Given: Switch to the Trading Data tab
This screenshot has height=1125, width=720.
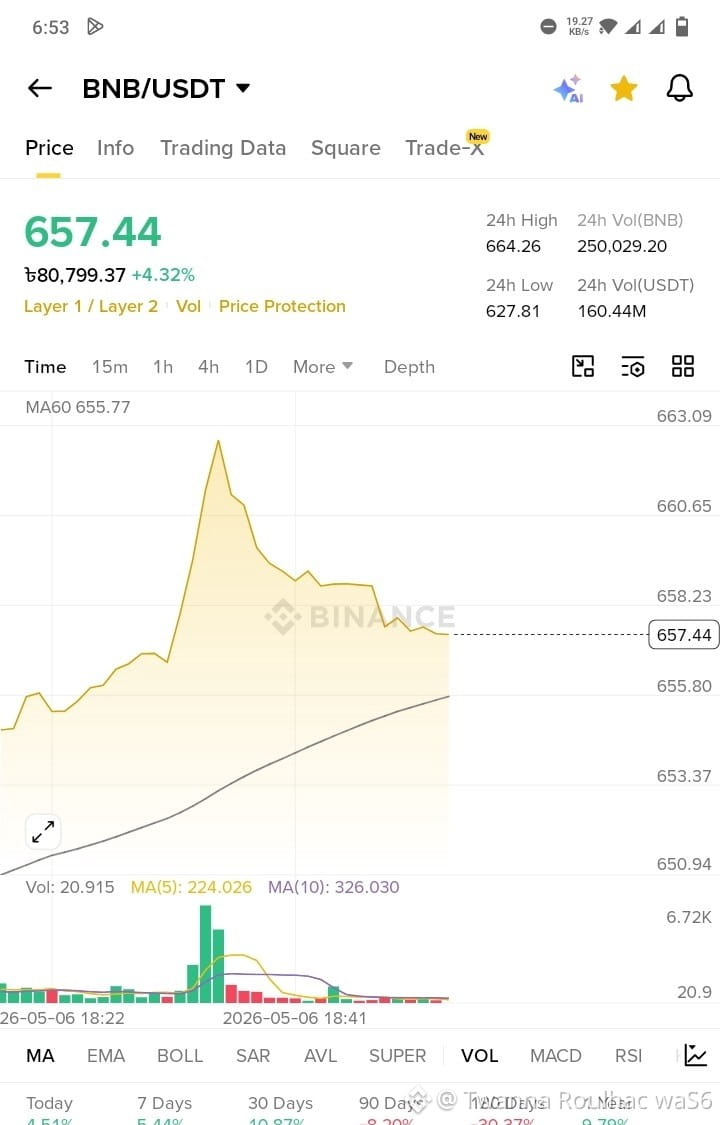Looking at the screenshot, I should (x=223, y=148).
